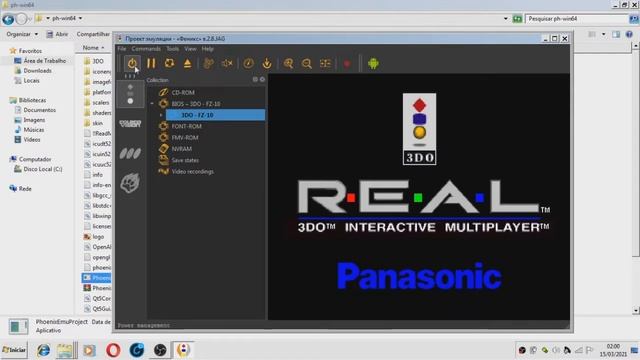Image resolution: width=640 pixels, height=360 pixels.
Task: Click the Iniciar start button
Action: pyautogui.click(x=14, y=350)
